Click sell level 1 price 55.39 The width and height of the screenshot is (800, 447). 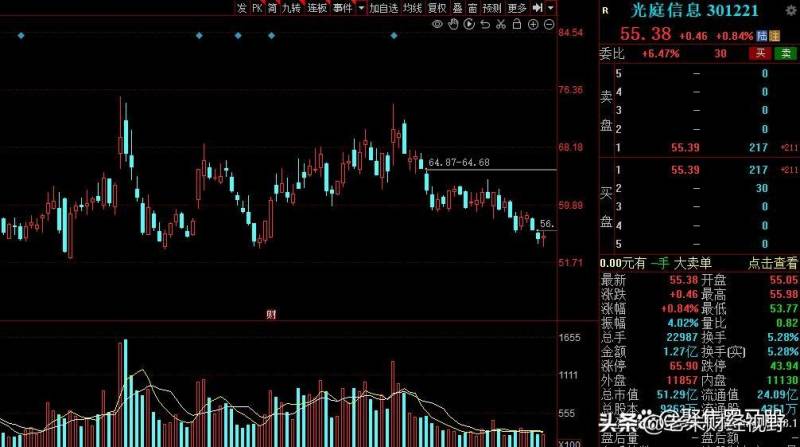pos(685,147)
